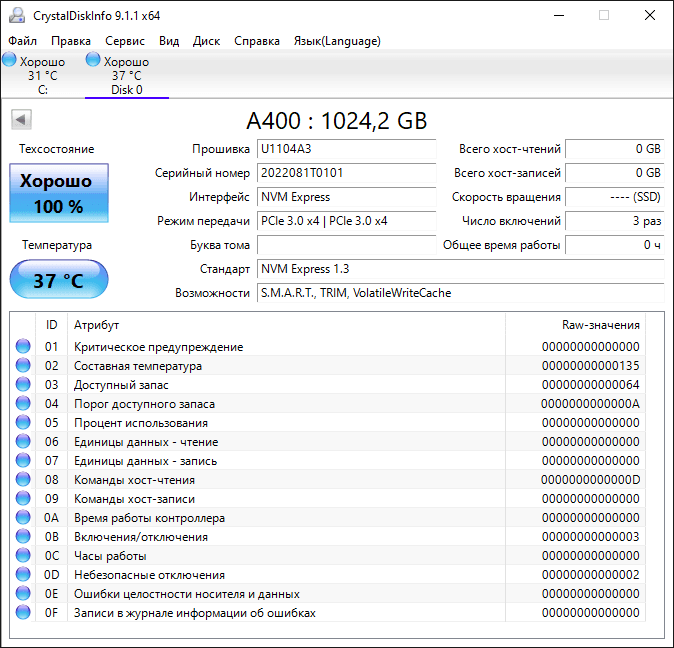Click raw value 0000000000003 of Включения/отключения
This screenshot has width=674, height=648.
[591, 537]
